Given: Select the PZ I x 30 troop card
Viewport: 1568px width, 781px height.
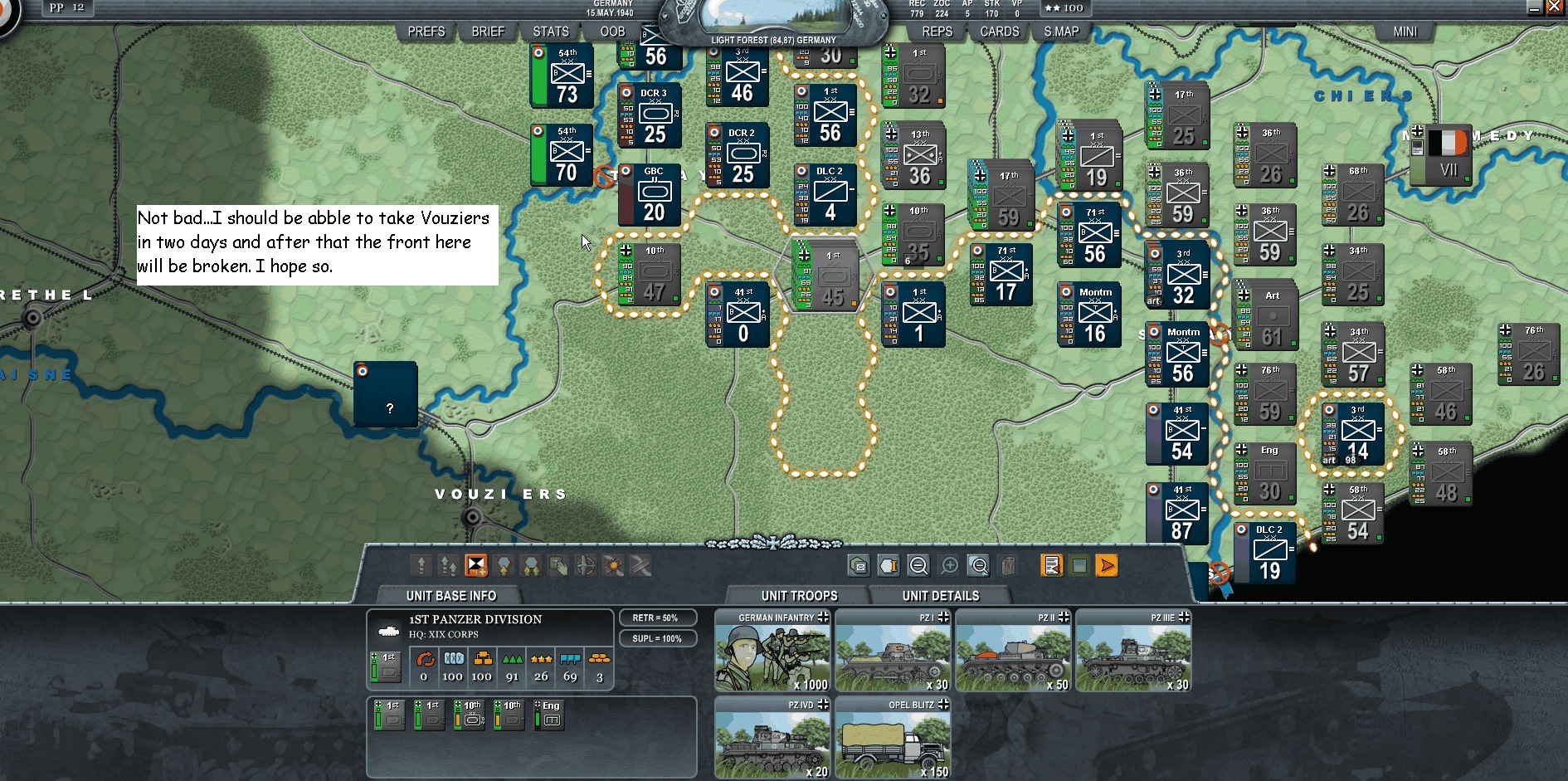Looking at the screenshot, I should tap(893, 651).
